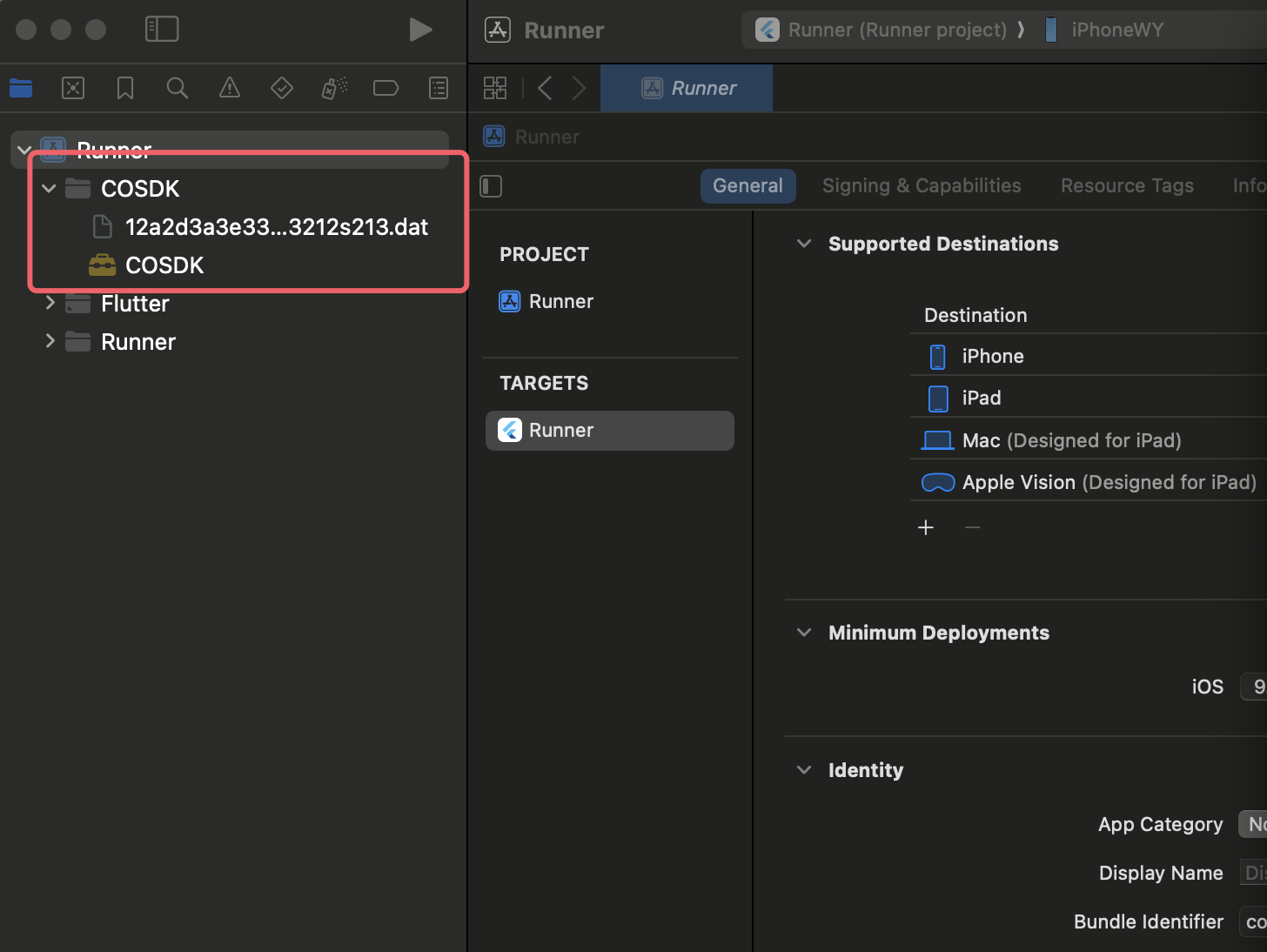
Task: Run the project with the play button
Action: (x=420, y=30)
